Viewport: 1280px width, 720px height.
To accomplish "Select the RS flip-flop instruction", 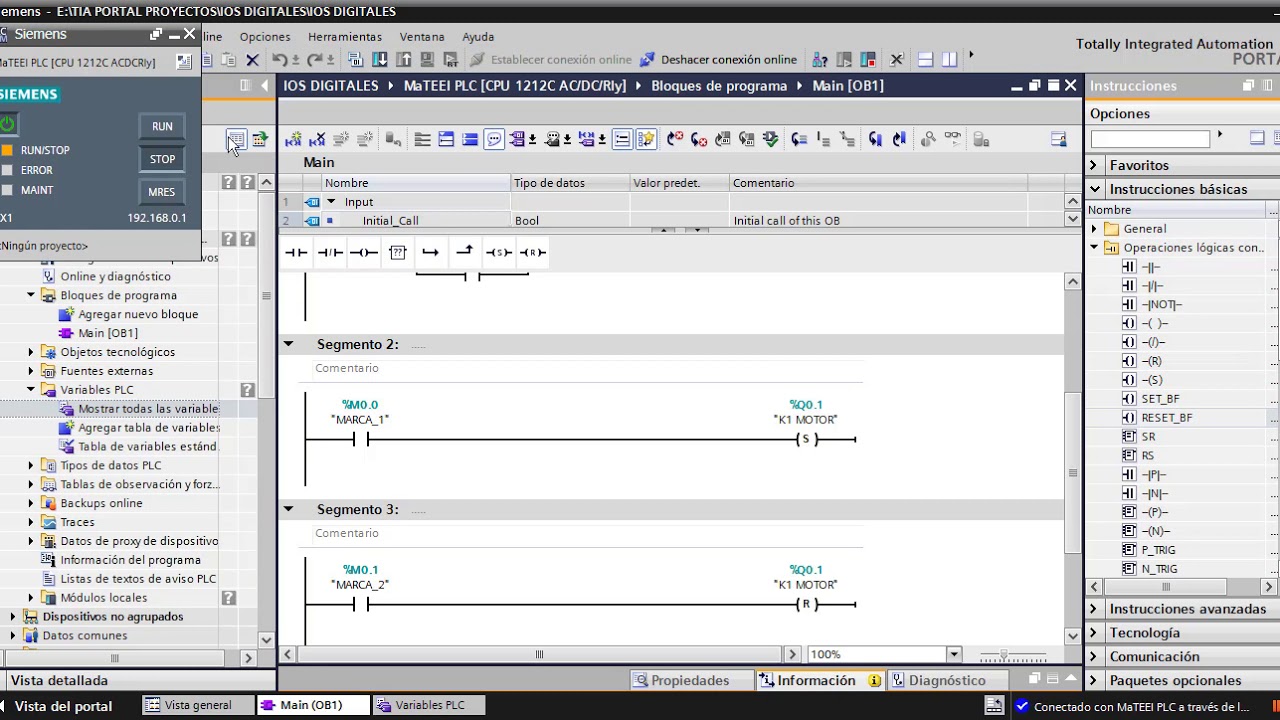I will pos(1148,456).
